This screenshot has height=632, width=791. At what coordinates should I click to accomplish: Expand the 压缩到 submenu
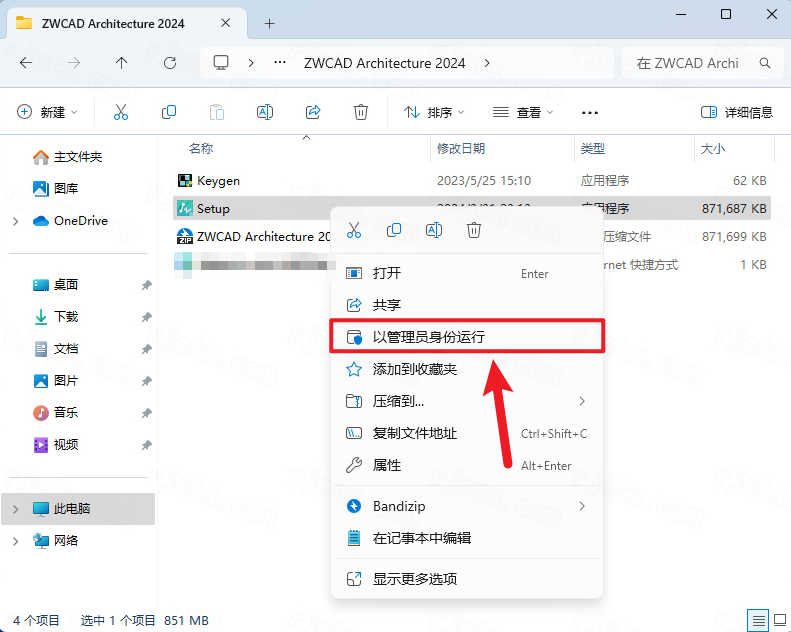click(467, 401)
